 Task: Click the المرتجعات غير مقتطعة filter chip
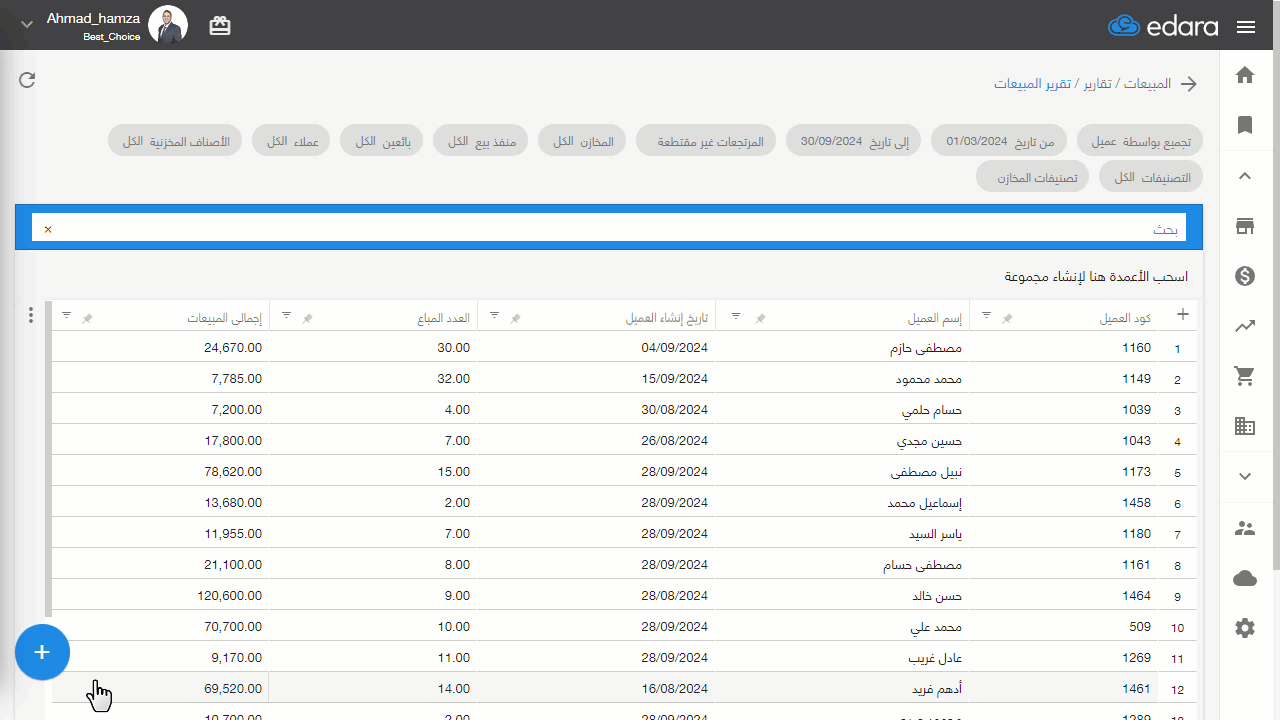tap(708, 141)
